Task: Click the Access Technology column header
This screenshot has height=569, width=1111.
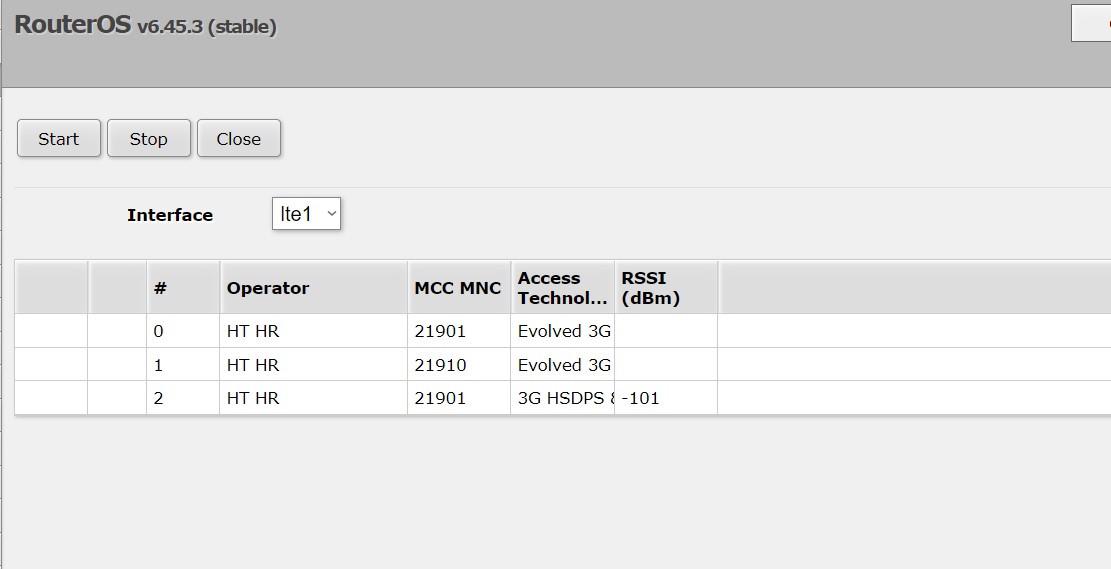Action: 561,288
